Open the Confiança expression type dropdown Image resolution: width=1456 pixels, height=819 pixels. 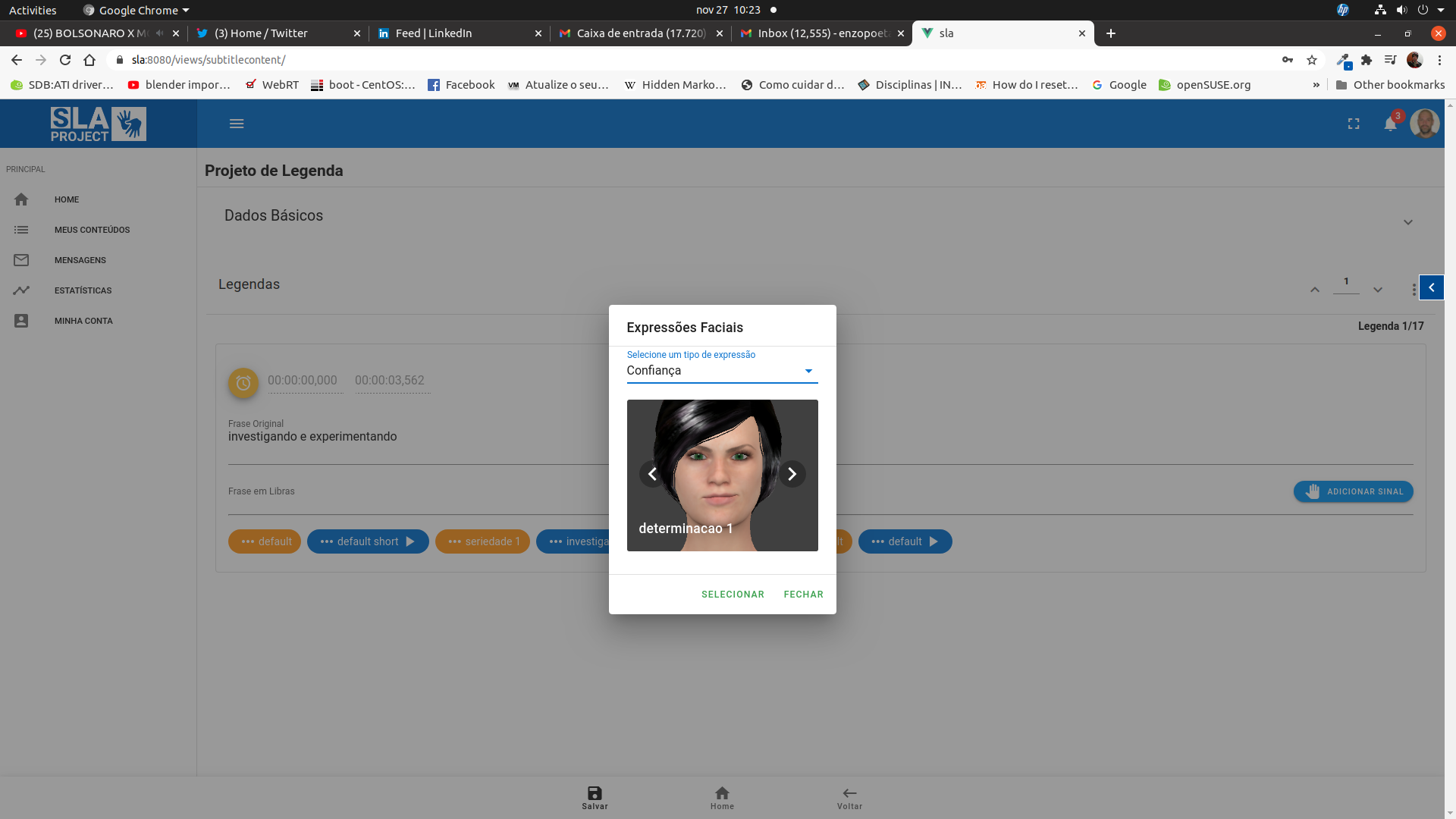click(721, 371)
